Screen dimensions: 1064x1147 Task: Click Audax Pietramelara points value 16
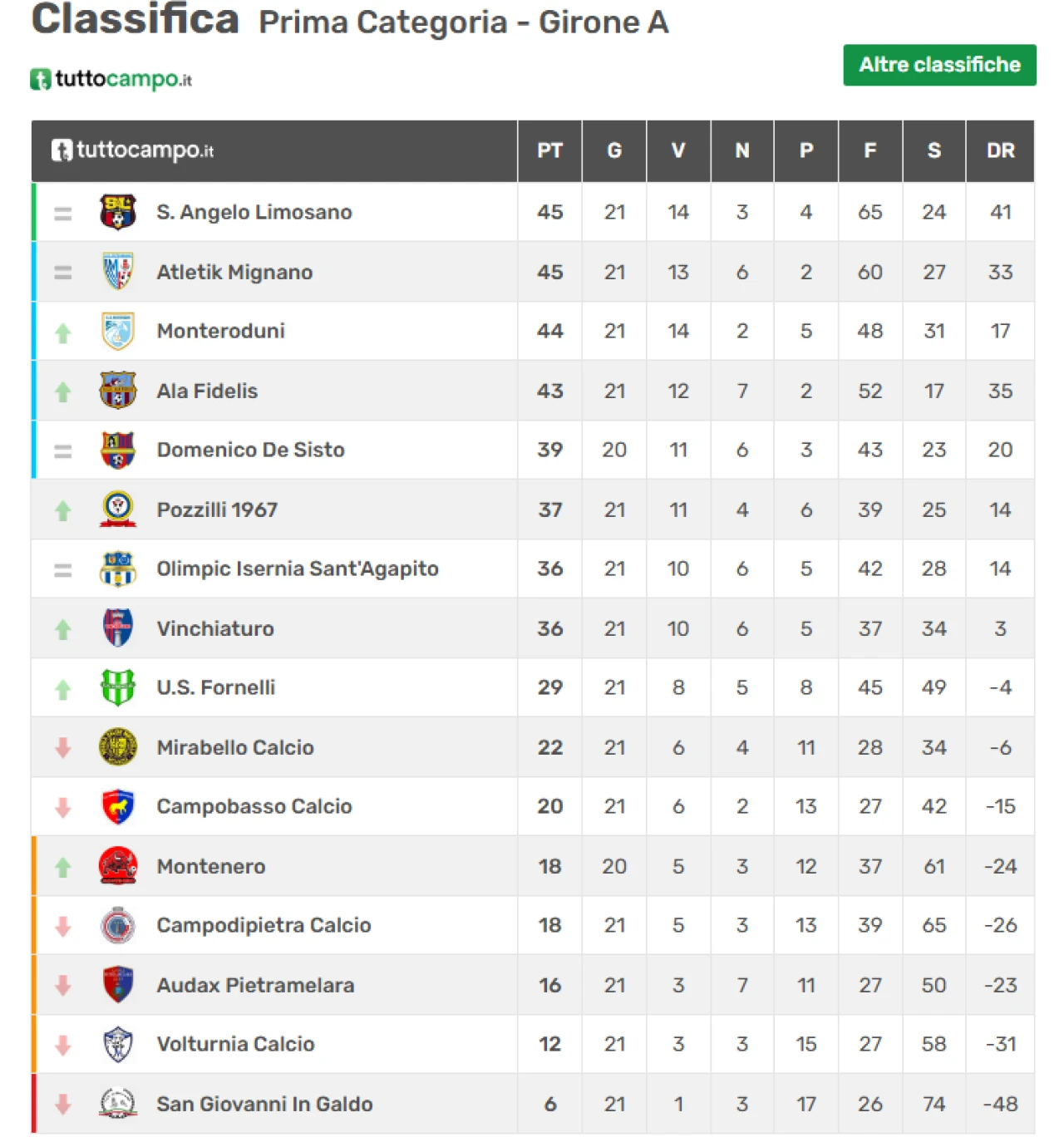[x=549, y=985]
